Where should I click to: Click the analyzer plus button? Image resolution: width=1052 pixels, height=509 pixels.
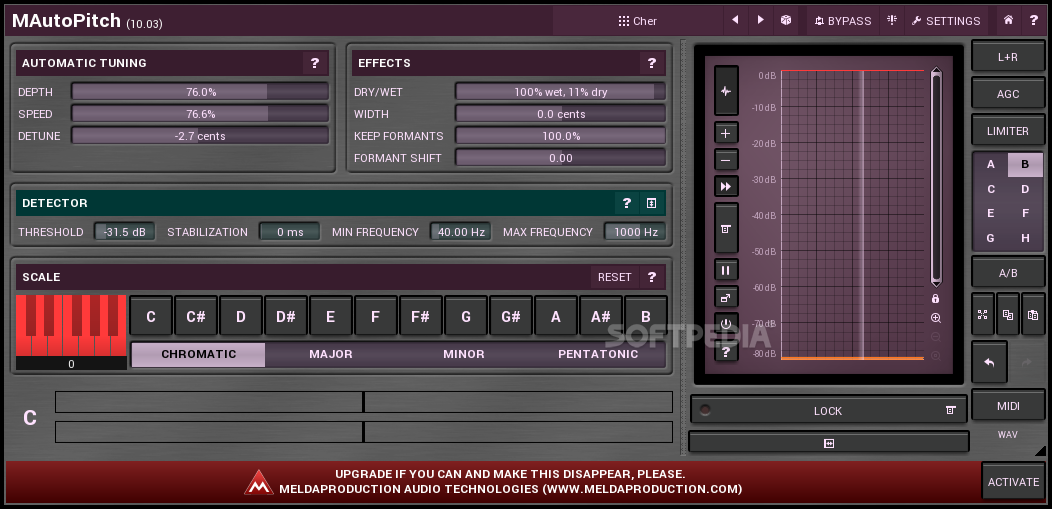click(x=726, y=133)
